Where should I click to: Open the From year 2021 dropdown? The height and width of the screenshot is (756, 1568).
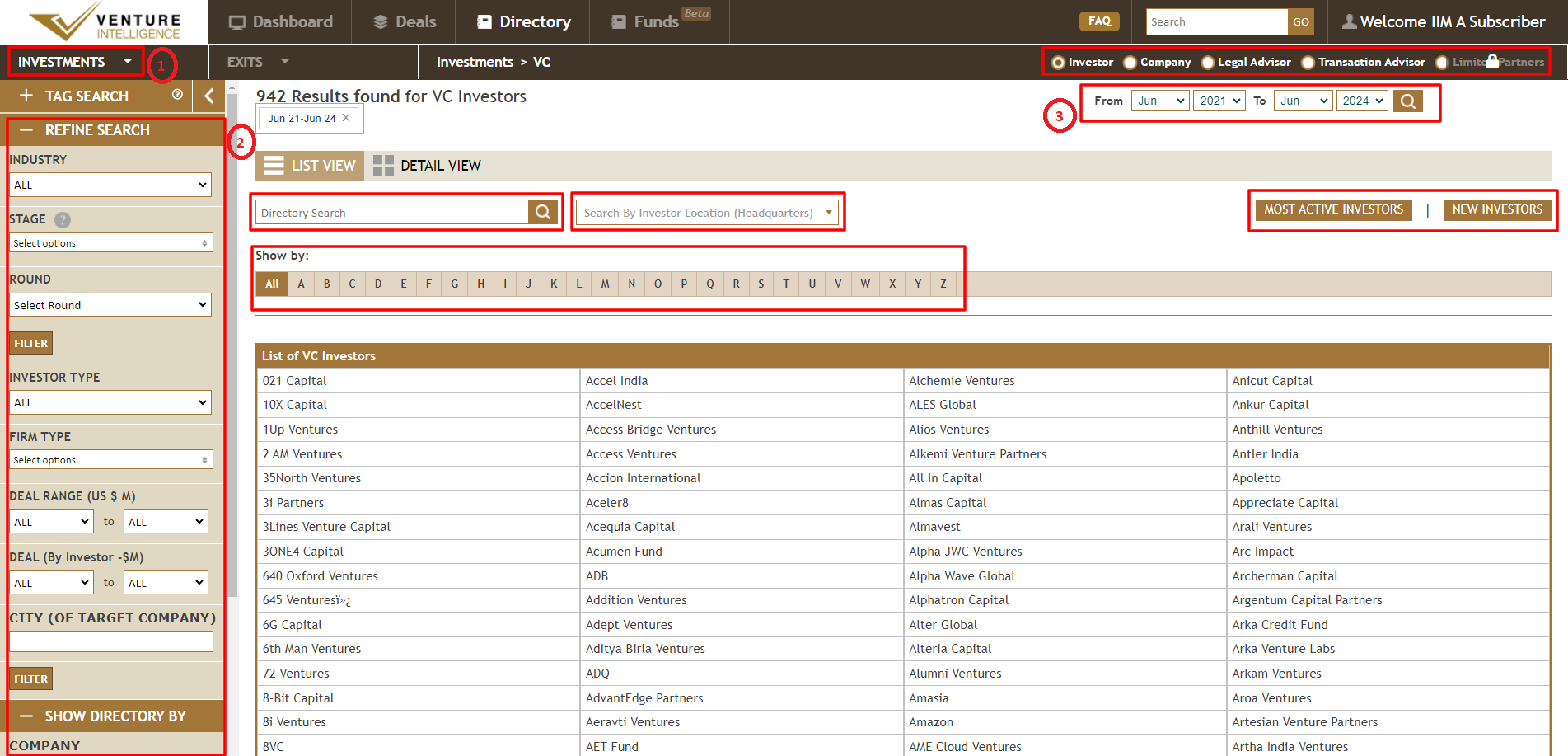(1219, 101)
